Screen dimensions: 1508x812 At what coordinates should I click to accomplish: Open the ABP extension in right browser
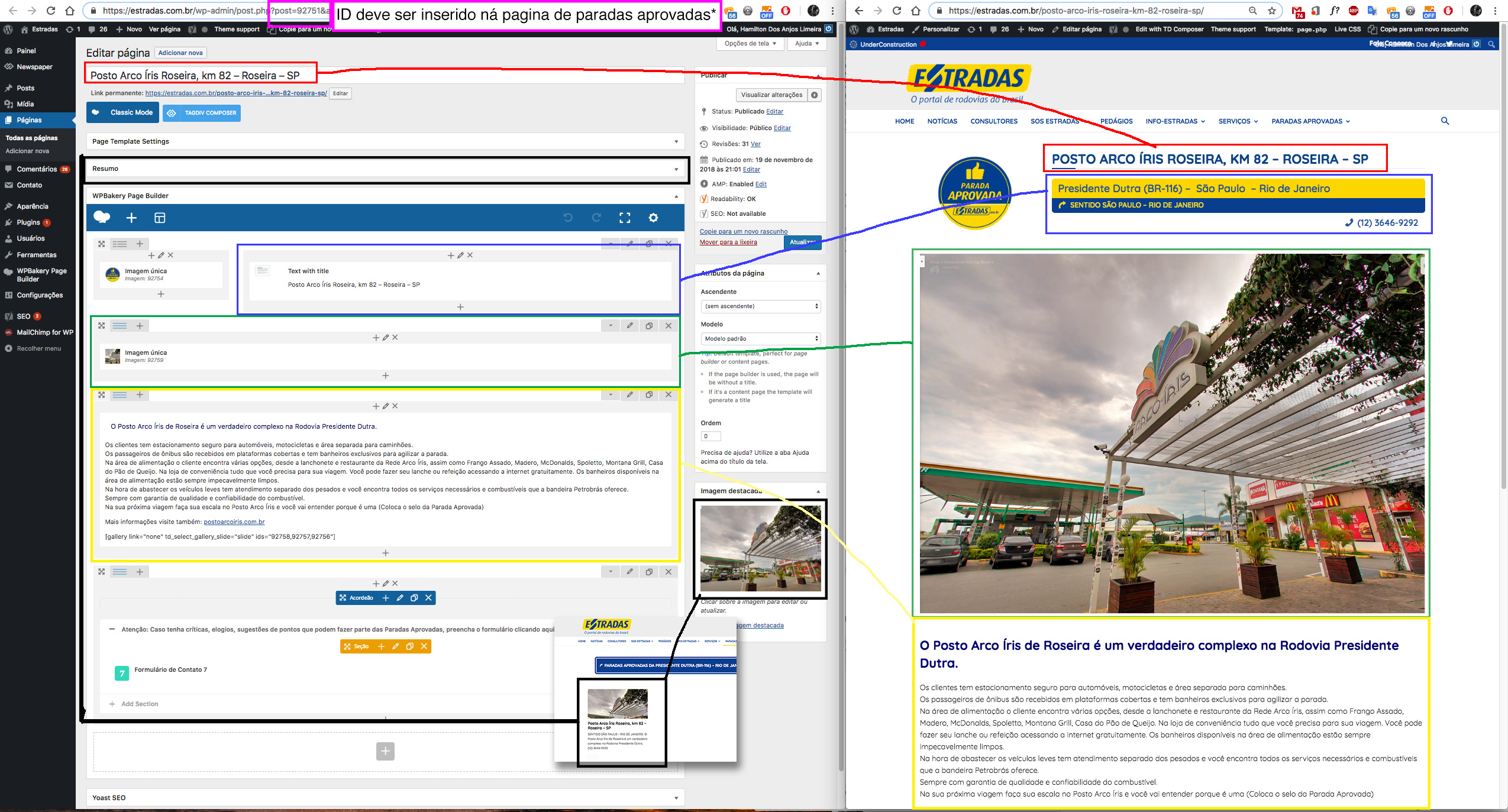[1354, 11]
